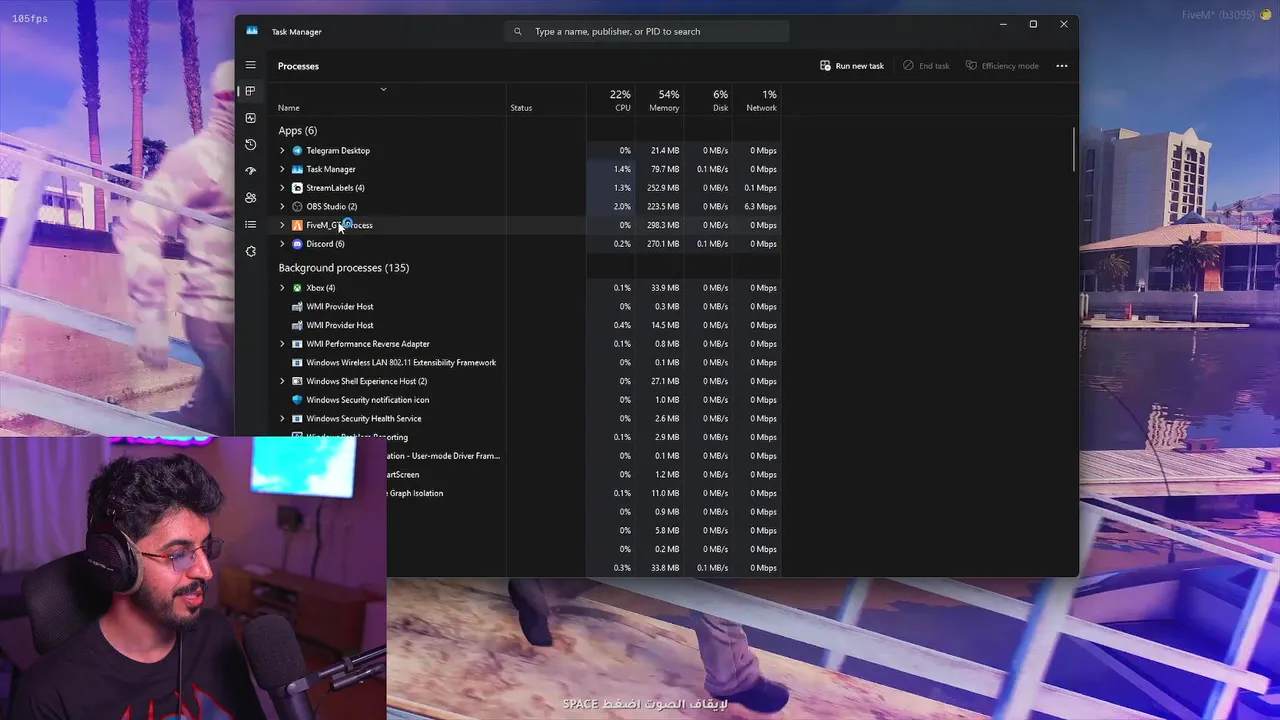Select the Background processes (135) heading
Viewport: 1280px width, 720px height.
click(343, 268)
